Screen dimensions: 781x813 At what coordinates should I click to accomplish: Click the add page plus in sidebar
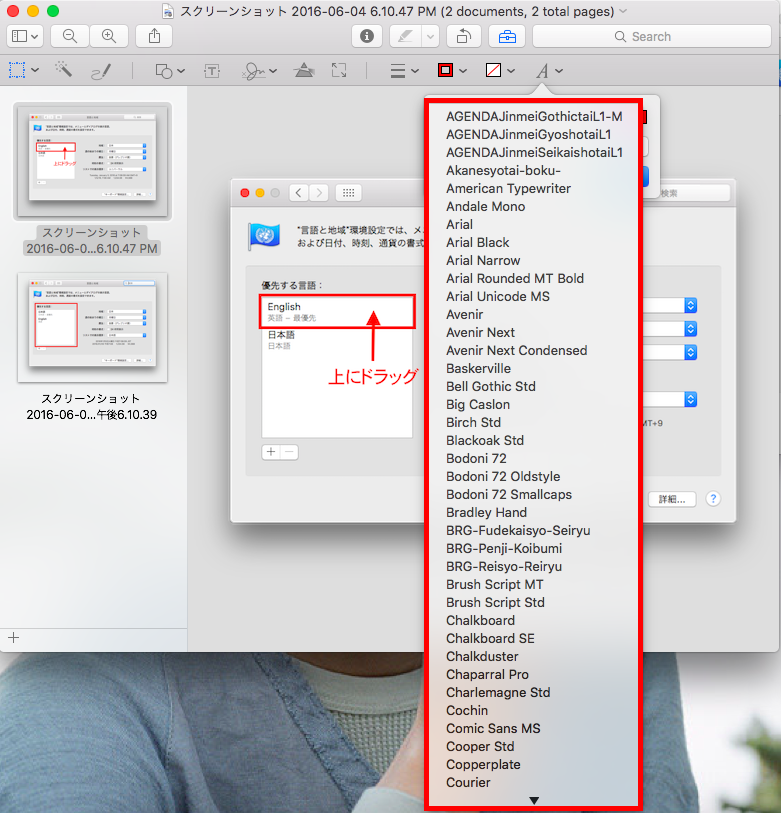(x=13, y=637)
